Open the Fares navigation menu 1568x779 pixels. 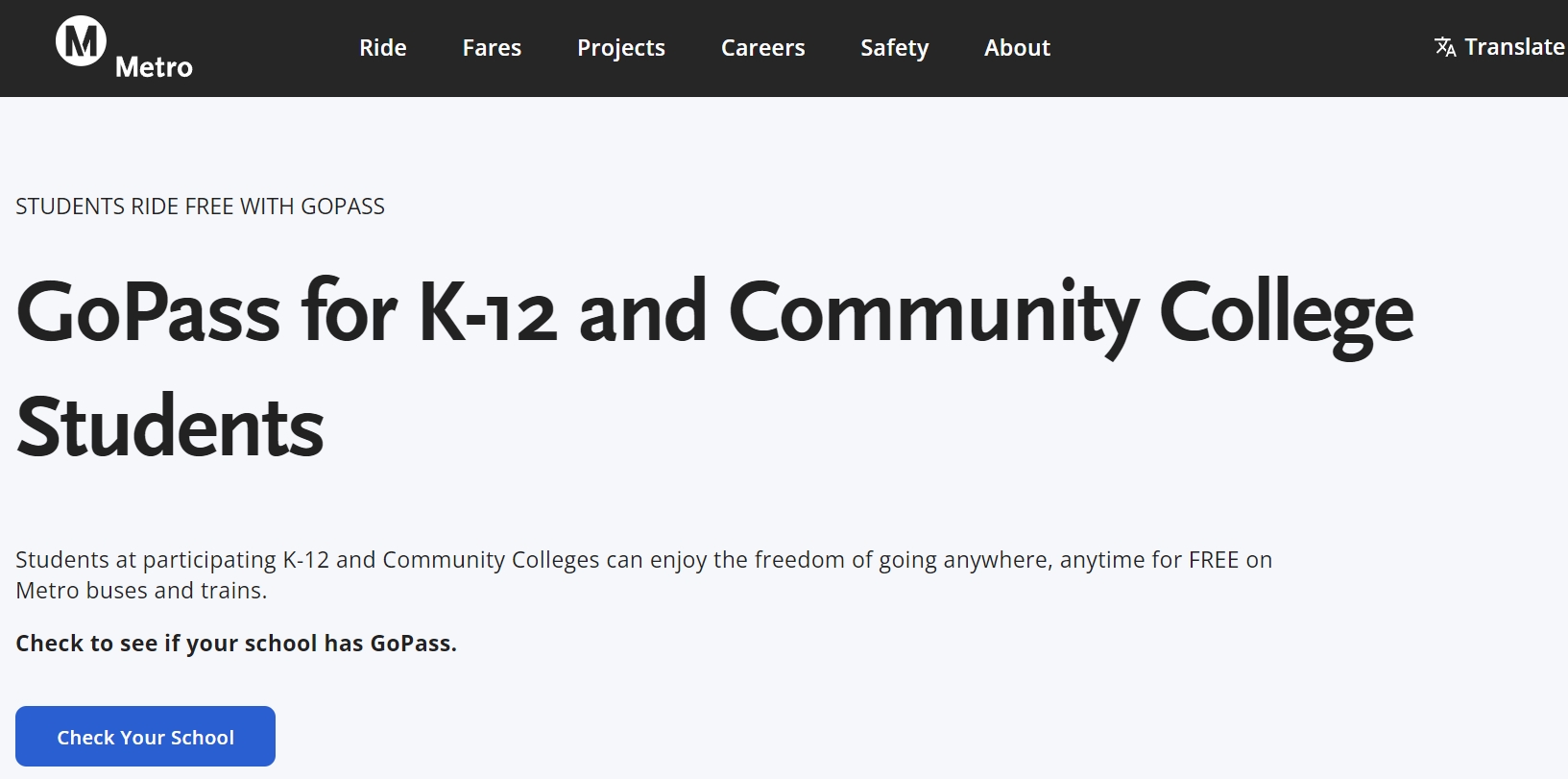coord(492,48)
